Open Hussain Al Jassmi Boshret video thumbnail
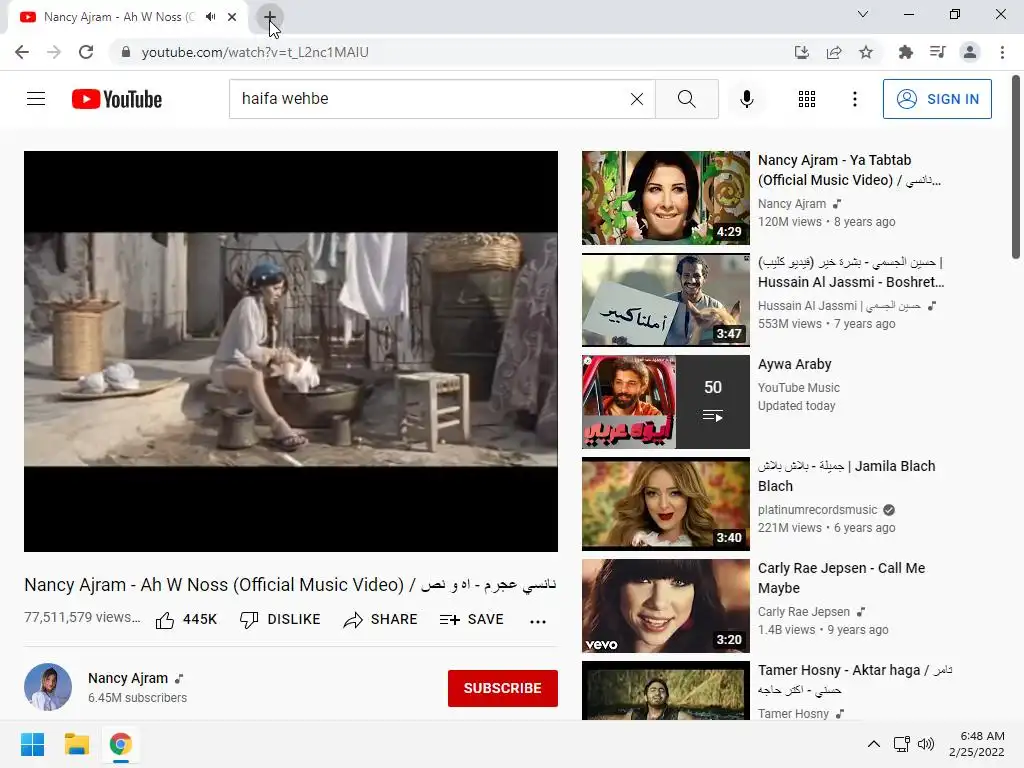 tap(665, 300)
